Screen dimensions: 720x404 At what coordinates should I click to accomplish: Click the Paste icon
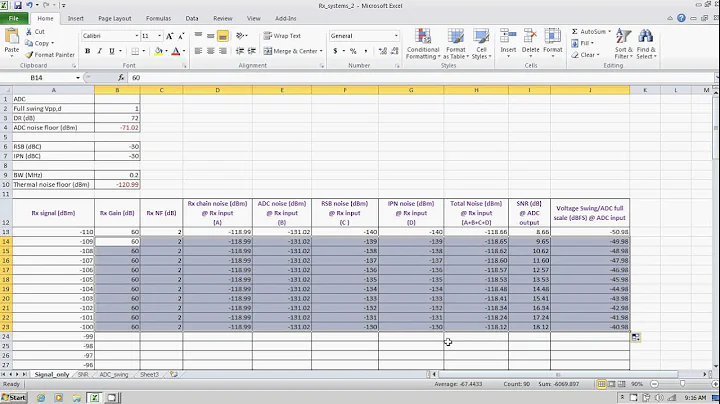pos(11,36)
